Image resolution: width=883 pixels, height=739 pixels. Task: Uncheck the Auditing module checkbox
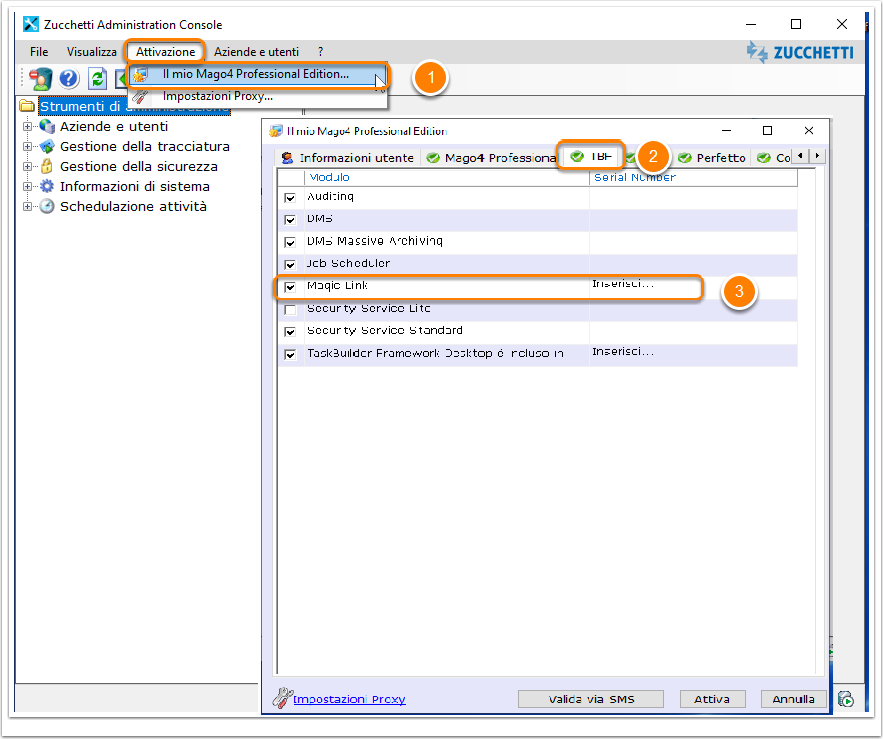click(290, 198)
